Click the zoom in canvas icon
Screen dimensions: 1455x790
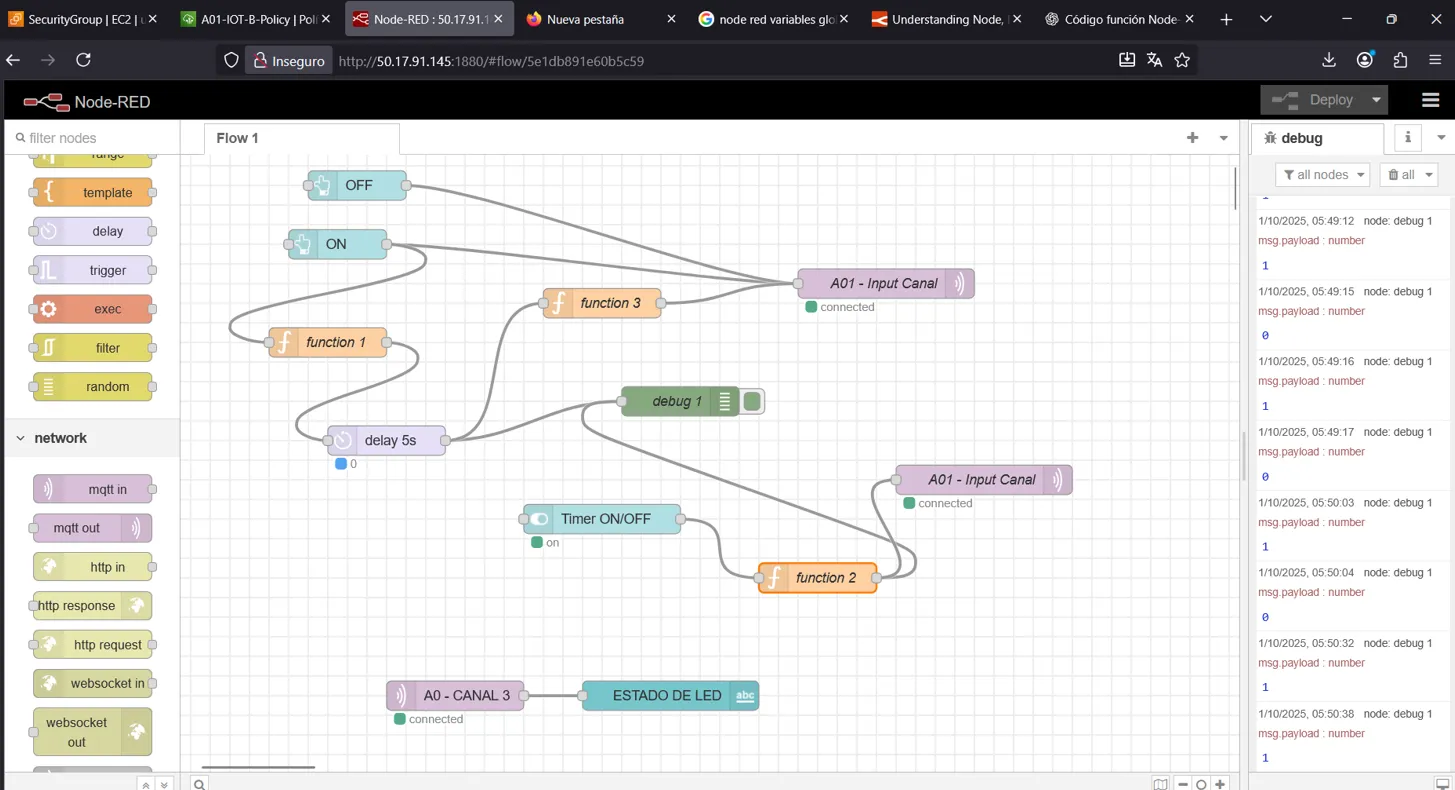pos(1220,784)
